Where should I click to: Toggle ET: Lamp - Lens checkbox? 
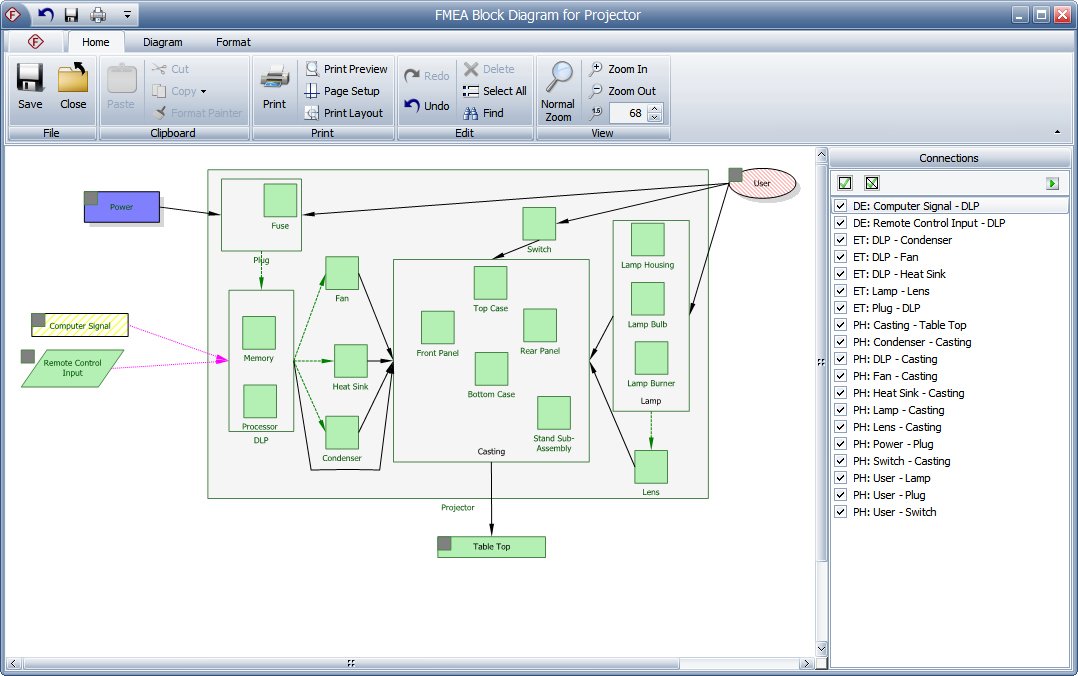(841, 291)
